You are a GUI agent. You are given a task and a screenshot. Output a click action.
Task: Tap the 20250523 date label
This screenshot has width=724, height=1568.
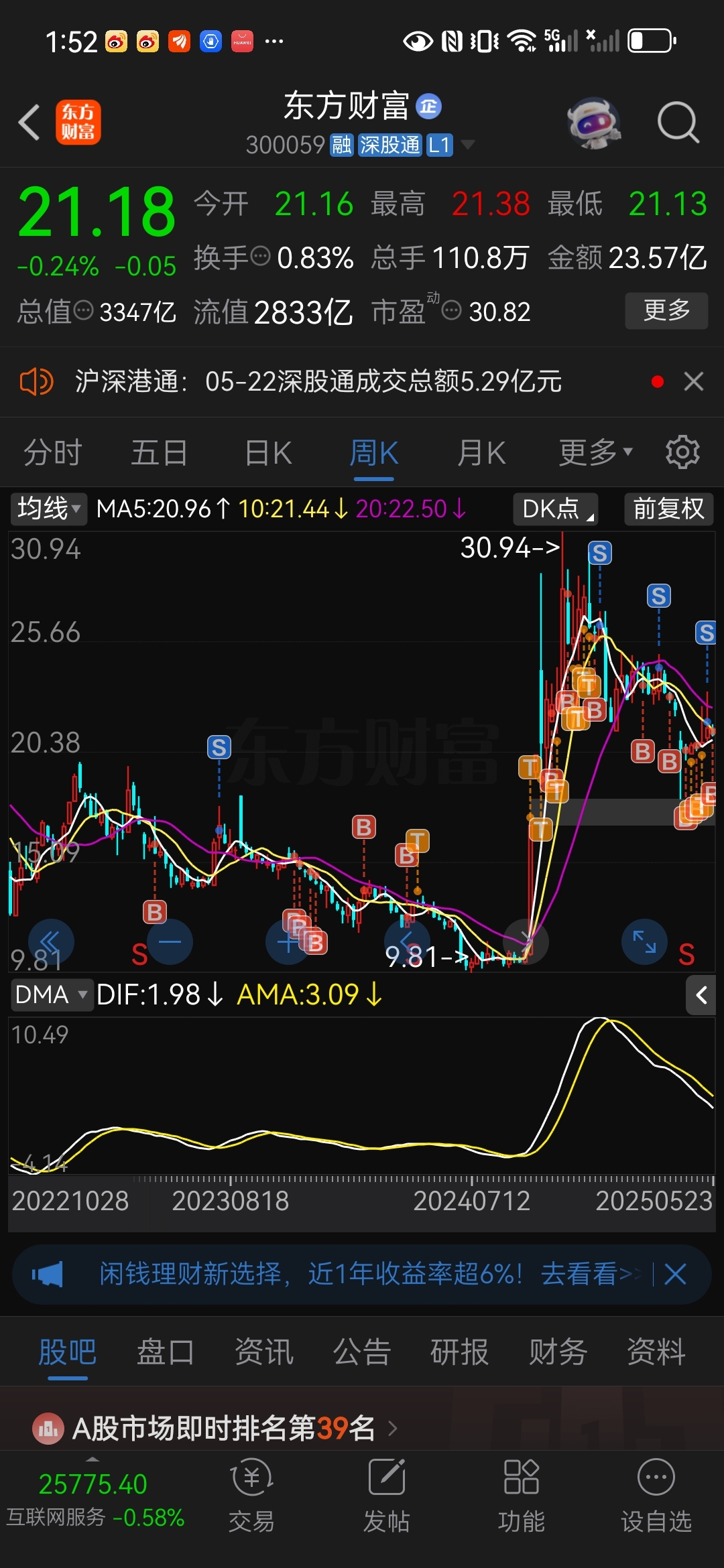click(x=654, y=1201)
